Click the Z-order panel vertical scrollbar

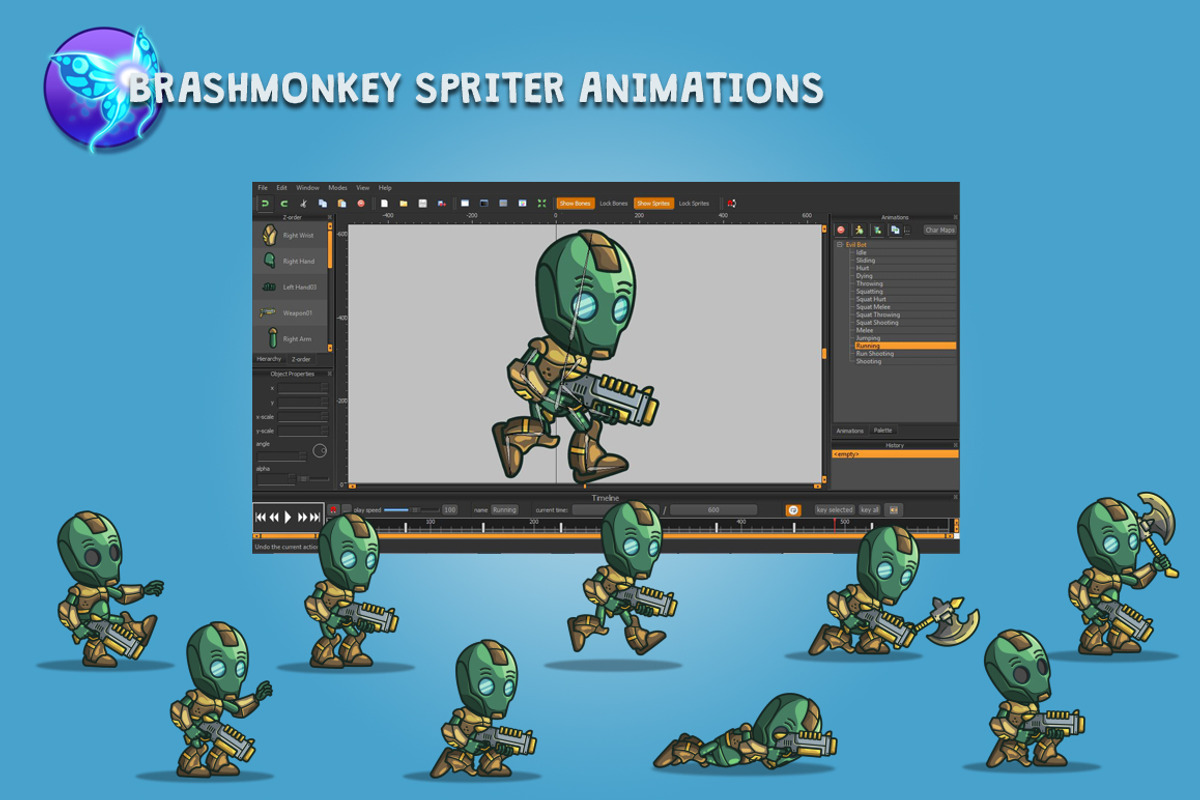point(330,289)
